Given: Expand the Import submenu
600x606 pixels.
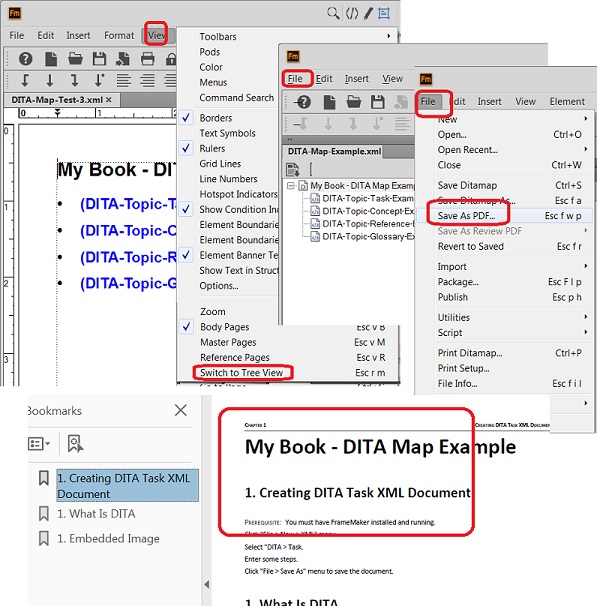Looking at the screenshot, I should (586, 266).
